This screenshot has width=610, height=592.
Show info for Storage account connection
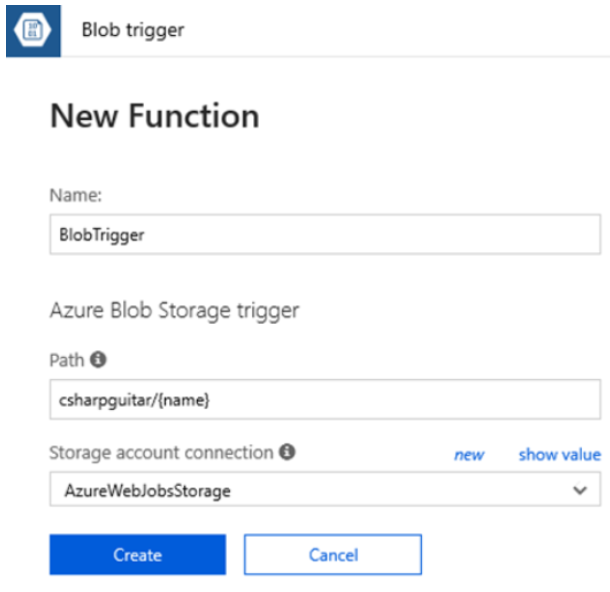pyautogui.click(x=287, y=452)
